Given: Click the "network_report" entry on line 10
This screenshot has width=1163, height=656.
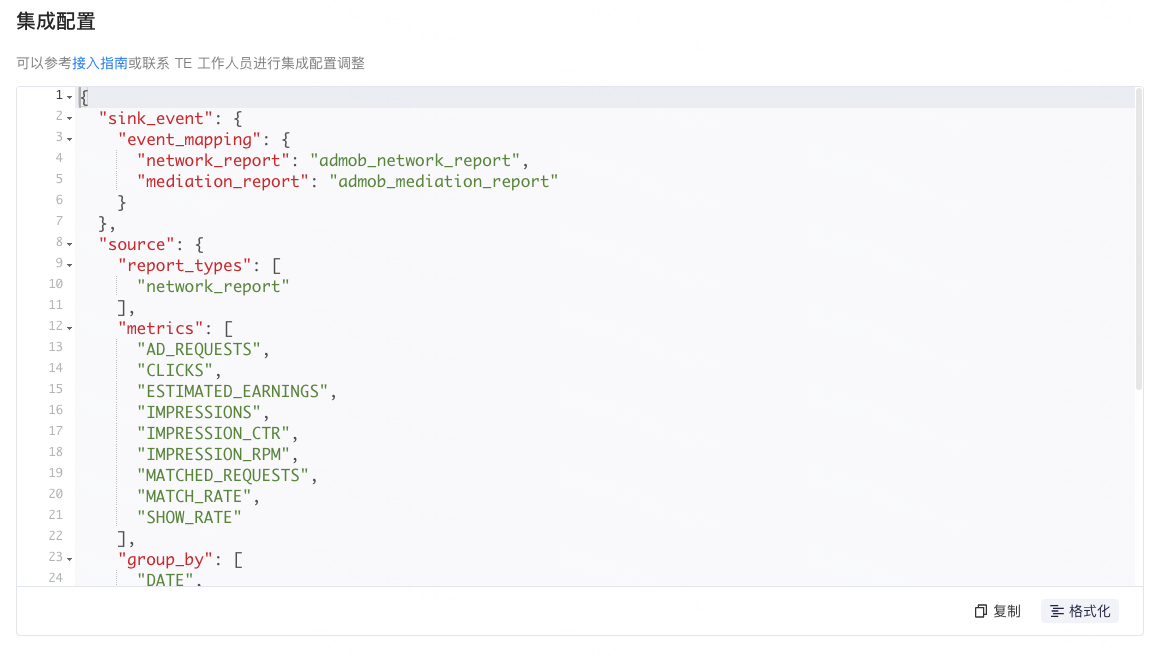Looking at the screenshot, I should 213,286.
